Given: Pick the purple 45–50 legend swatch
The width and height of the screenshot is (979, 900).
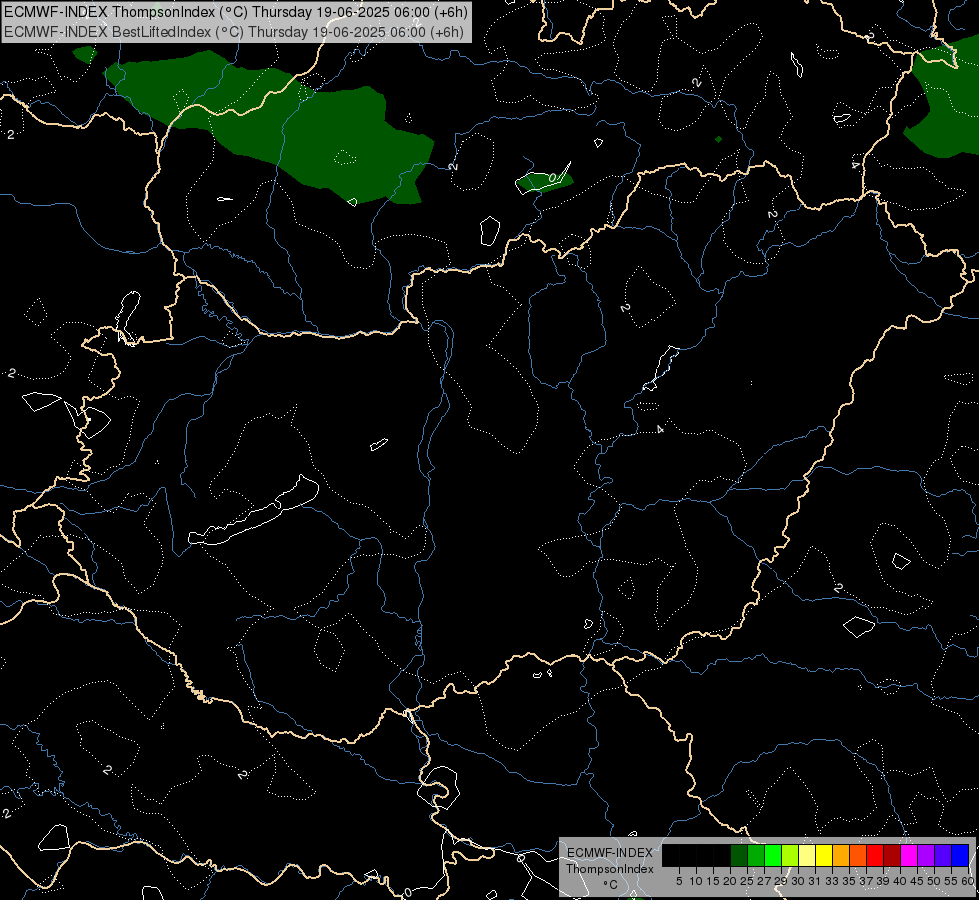Looking at the screenshot, I should pos(926,855).
